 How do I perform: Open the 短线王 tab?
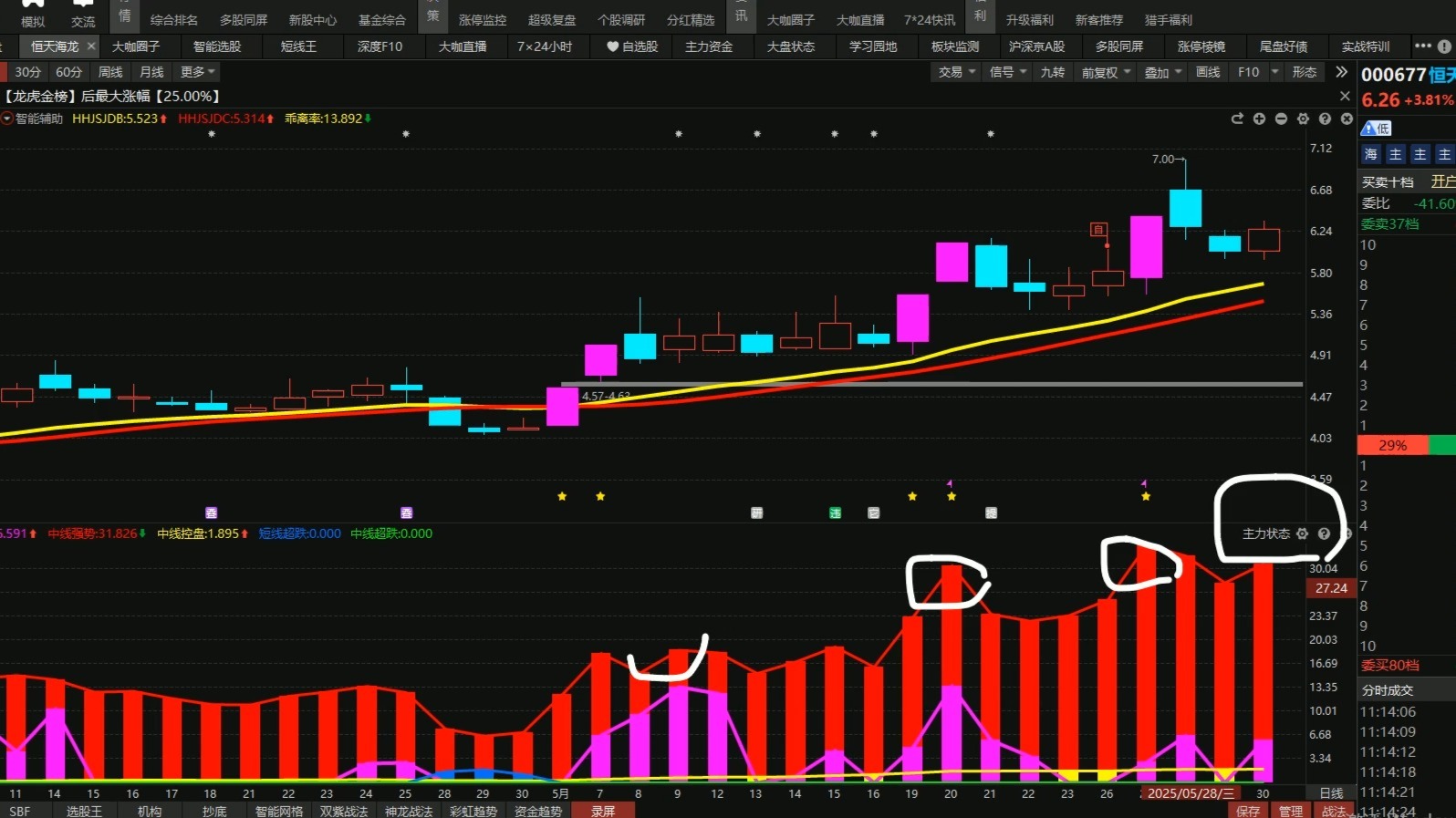coord(298,47)
